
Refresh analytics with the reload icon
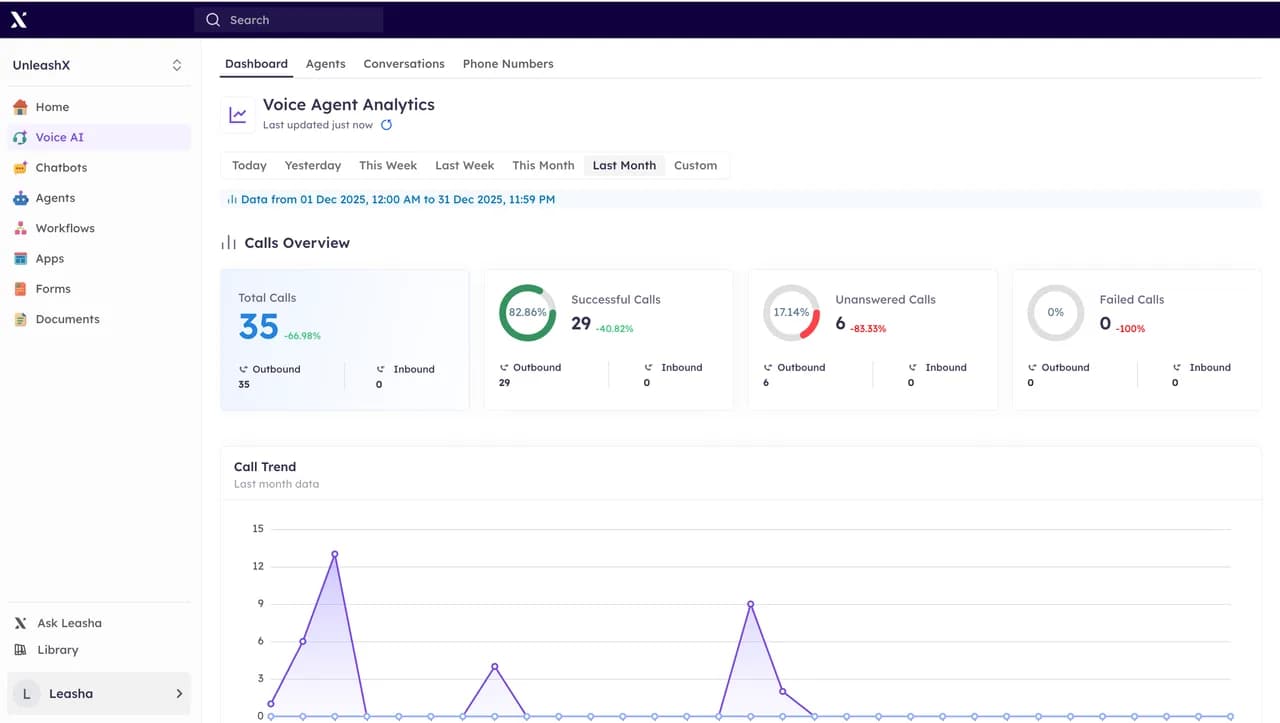[x=387, y=125]
